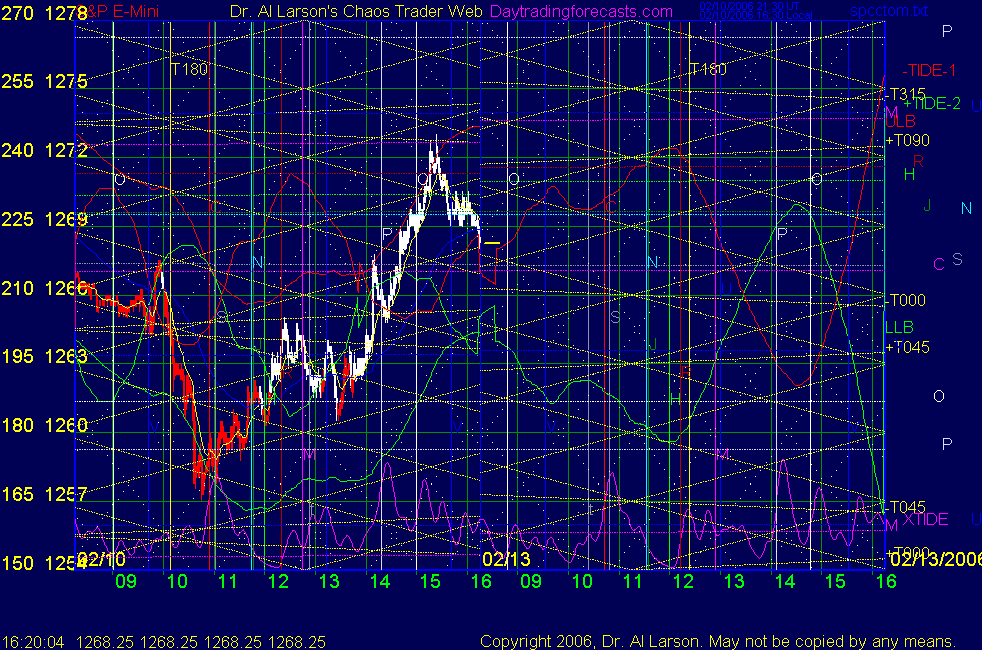Click the XTIDE legend label
The width and height of the screenshot is (982, 650).
click(x=925, y=519)
